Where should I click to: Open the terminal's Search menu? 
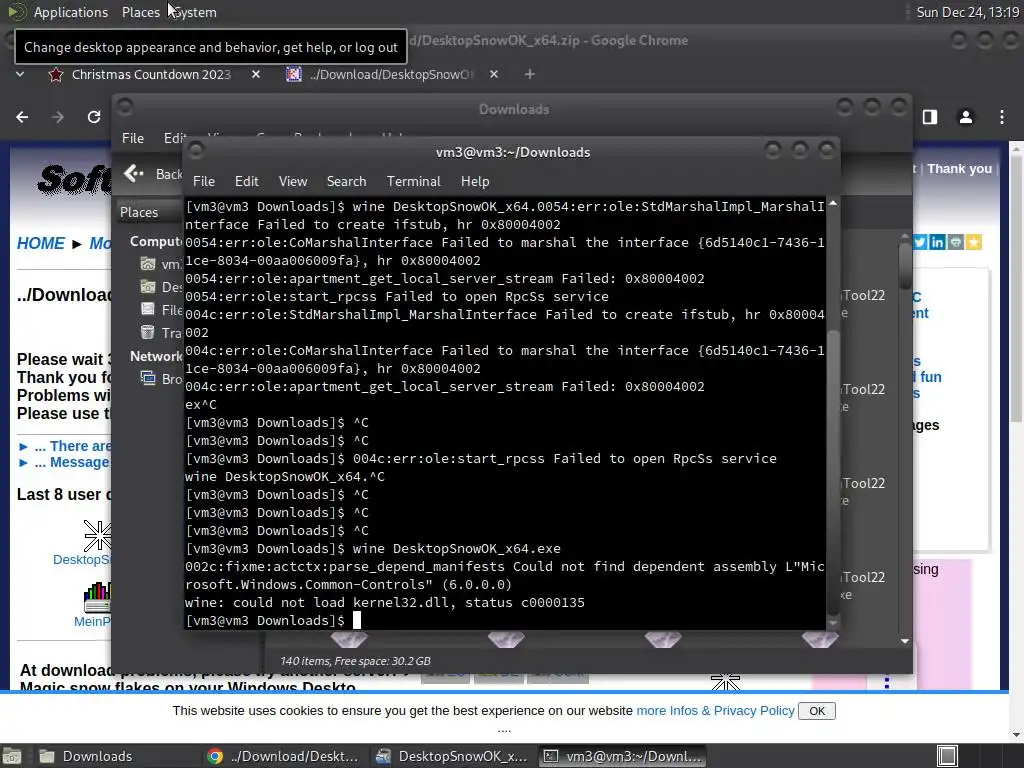pyautogui.click(x=346, y=182)
